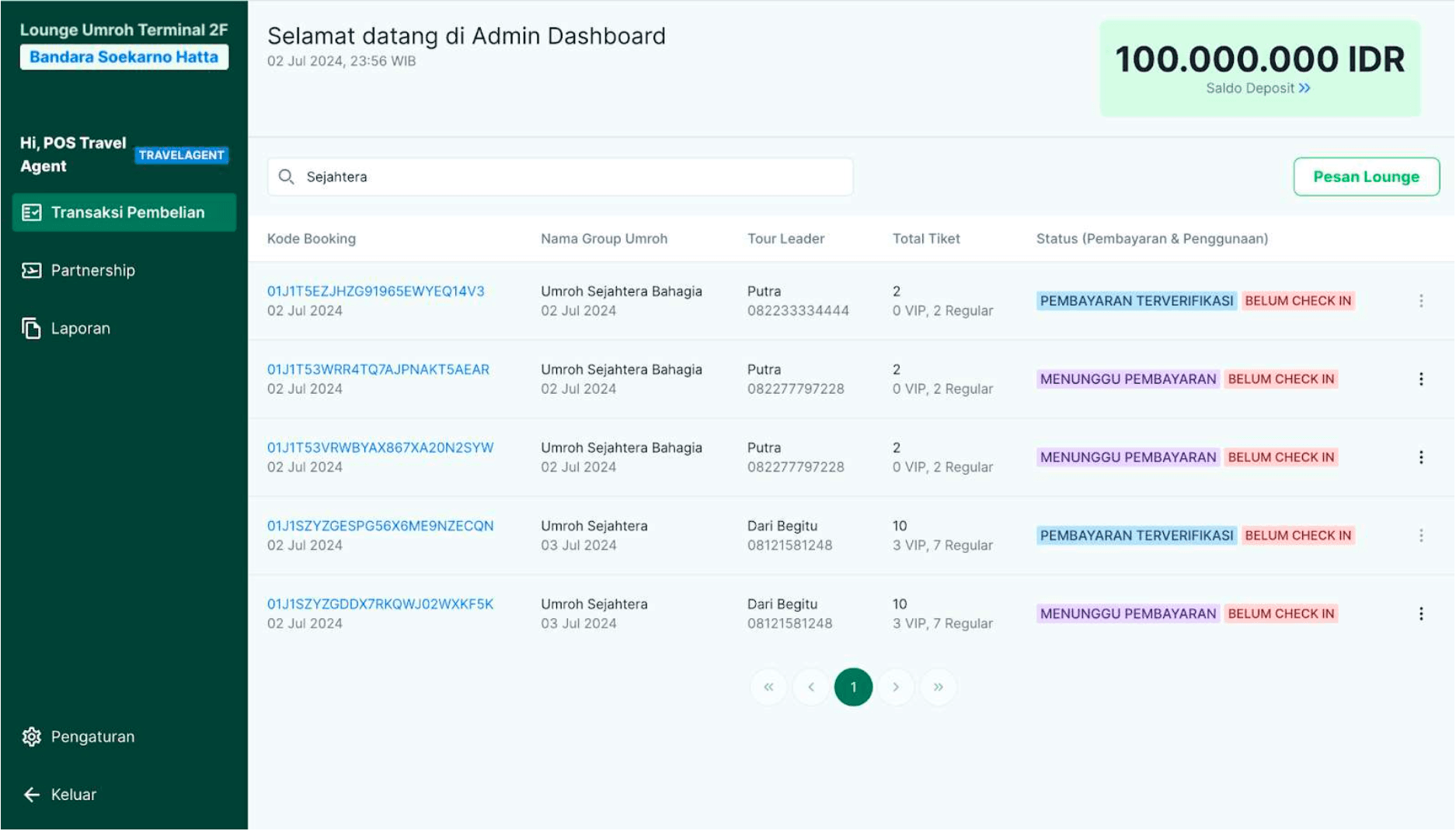Go to previous page with left chevron
Screen dimensions: 1456x831
(x=811, y=687)
